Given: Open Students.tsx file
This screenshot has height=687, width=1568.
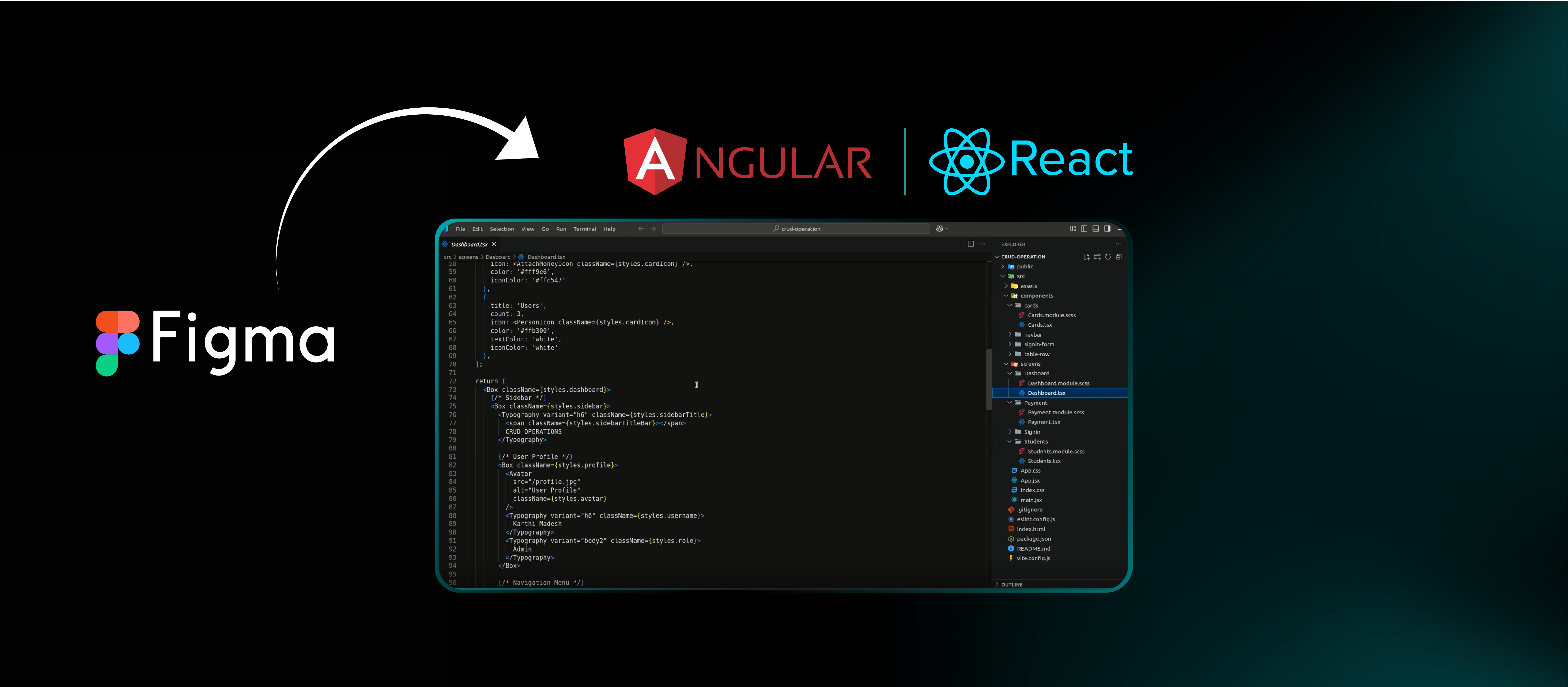Looking at the screenshot, I should (1060, 461).
